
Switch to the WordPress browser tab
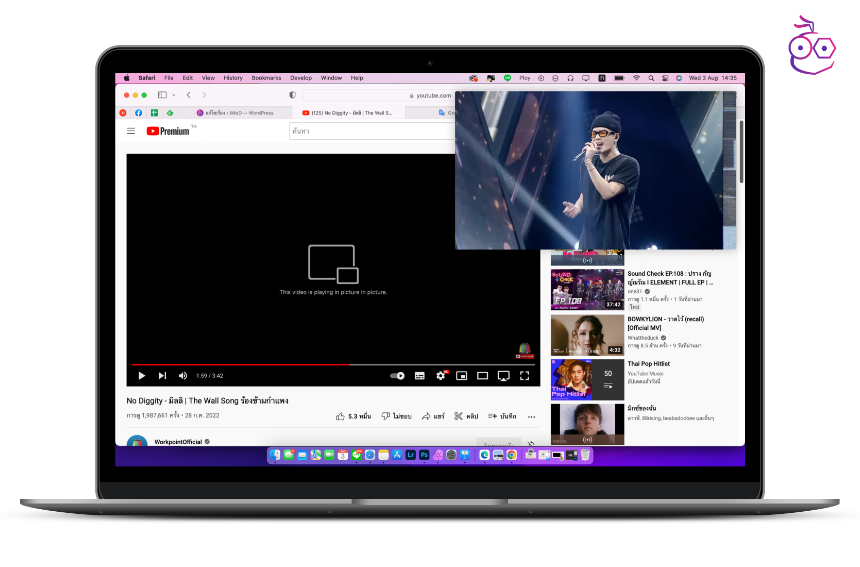(x=236, y=113)
